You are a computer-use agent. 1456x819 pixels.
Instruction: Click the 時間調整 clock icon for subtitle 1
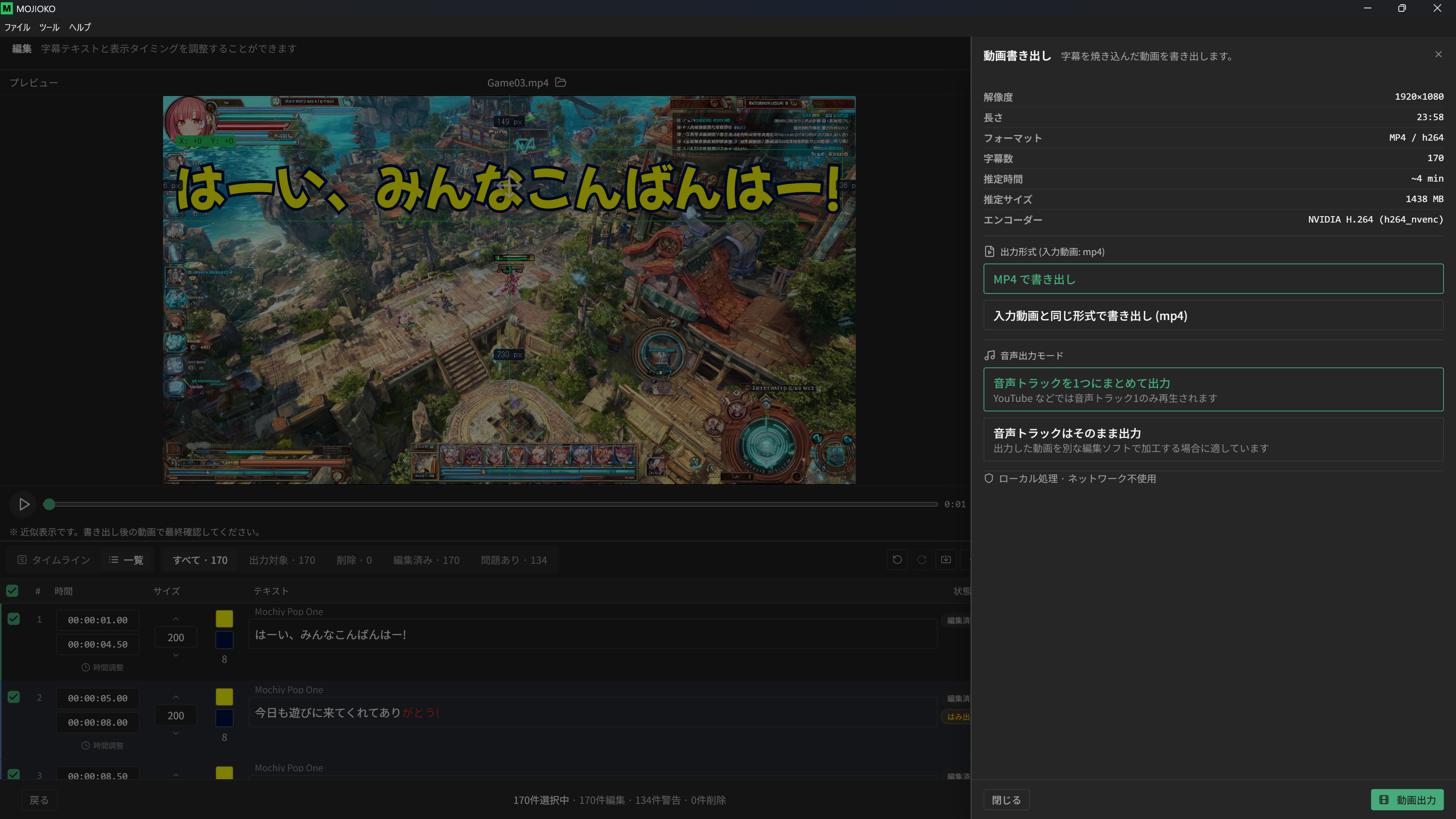coord(85,667)
